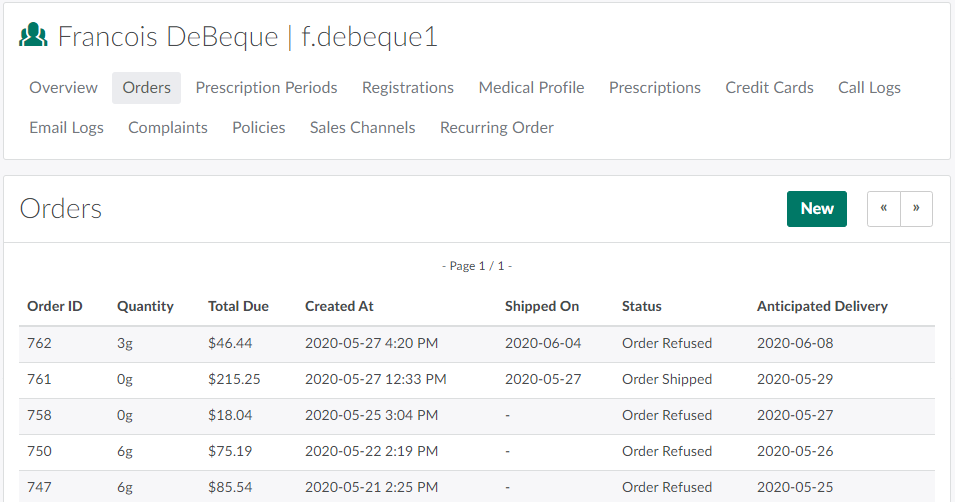Select order 761 with Order Shipped status
This screenshot has width=955, height=502.
click(40, 379)
